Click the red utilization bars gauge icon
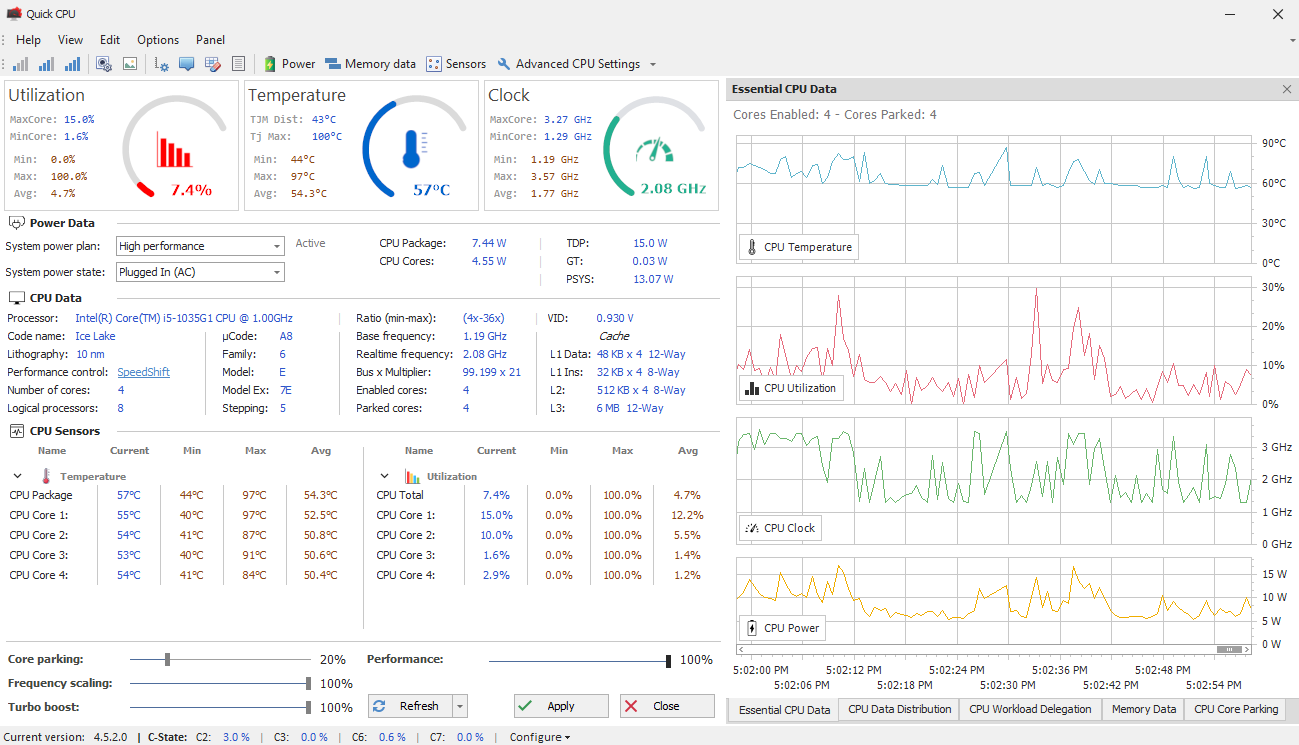 (174, 150)
